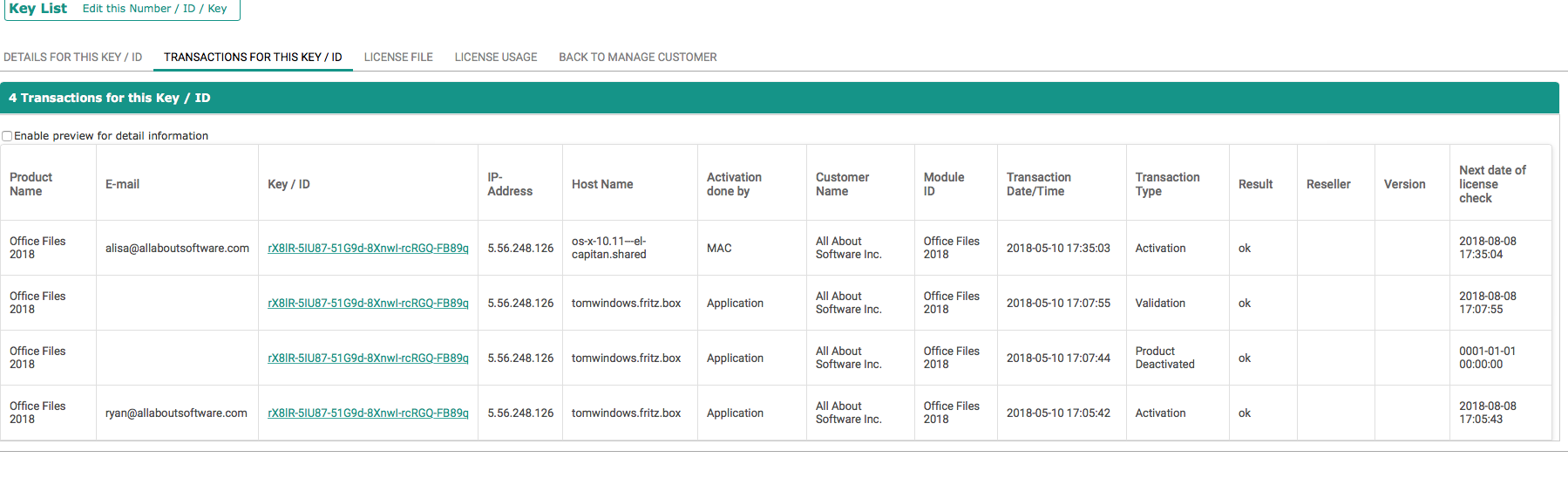Viewport: 1568px width, 485px height.
Task: Click the Transaction Type column header
Action: coord(1167,184)
